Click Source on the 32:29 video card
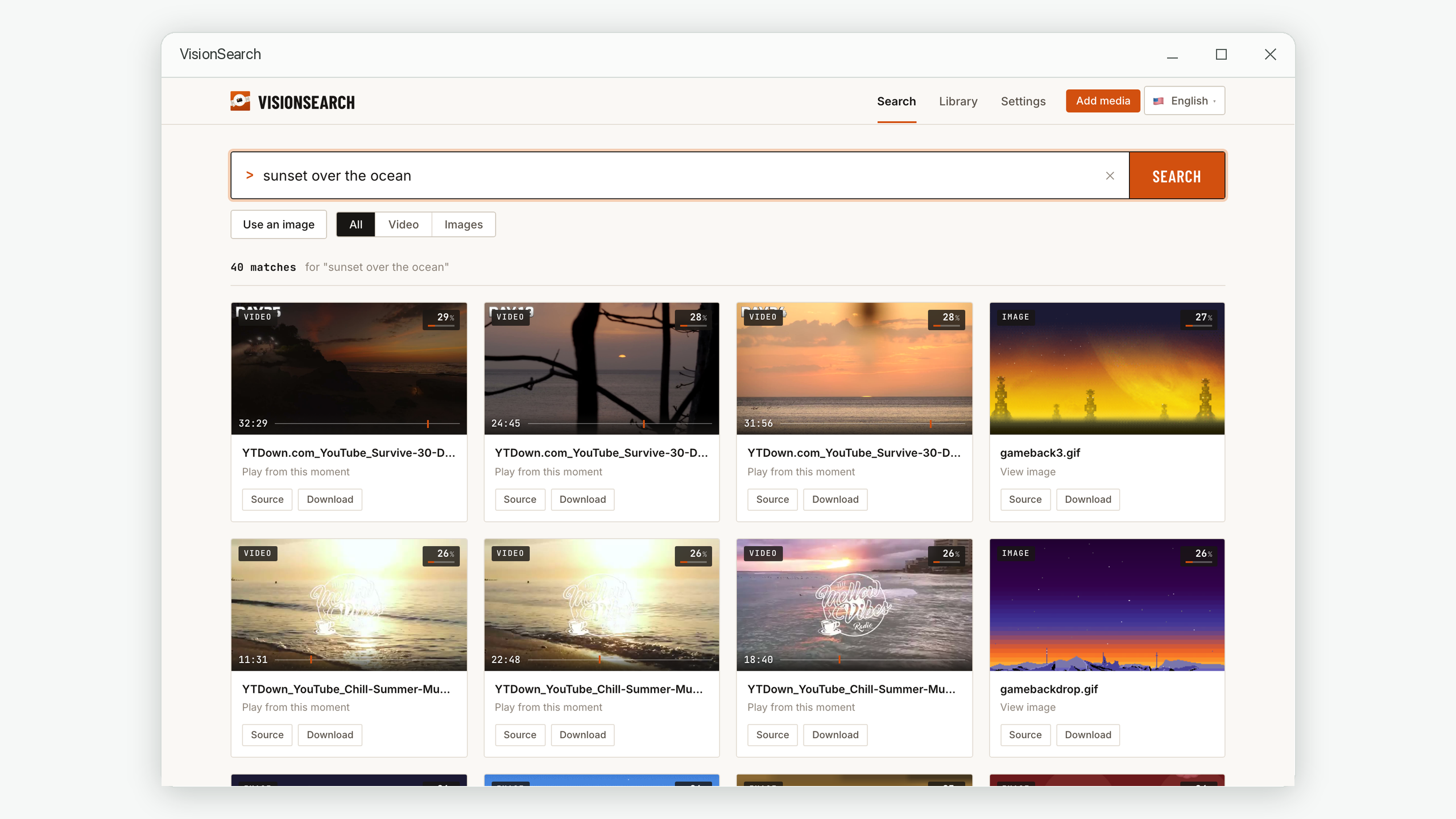The image size is (1456, 819). click(x=267, y=499)
